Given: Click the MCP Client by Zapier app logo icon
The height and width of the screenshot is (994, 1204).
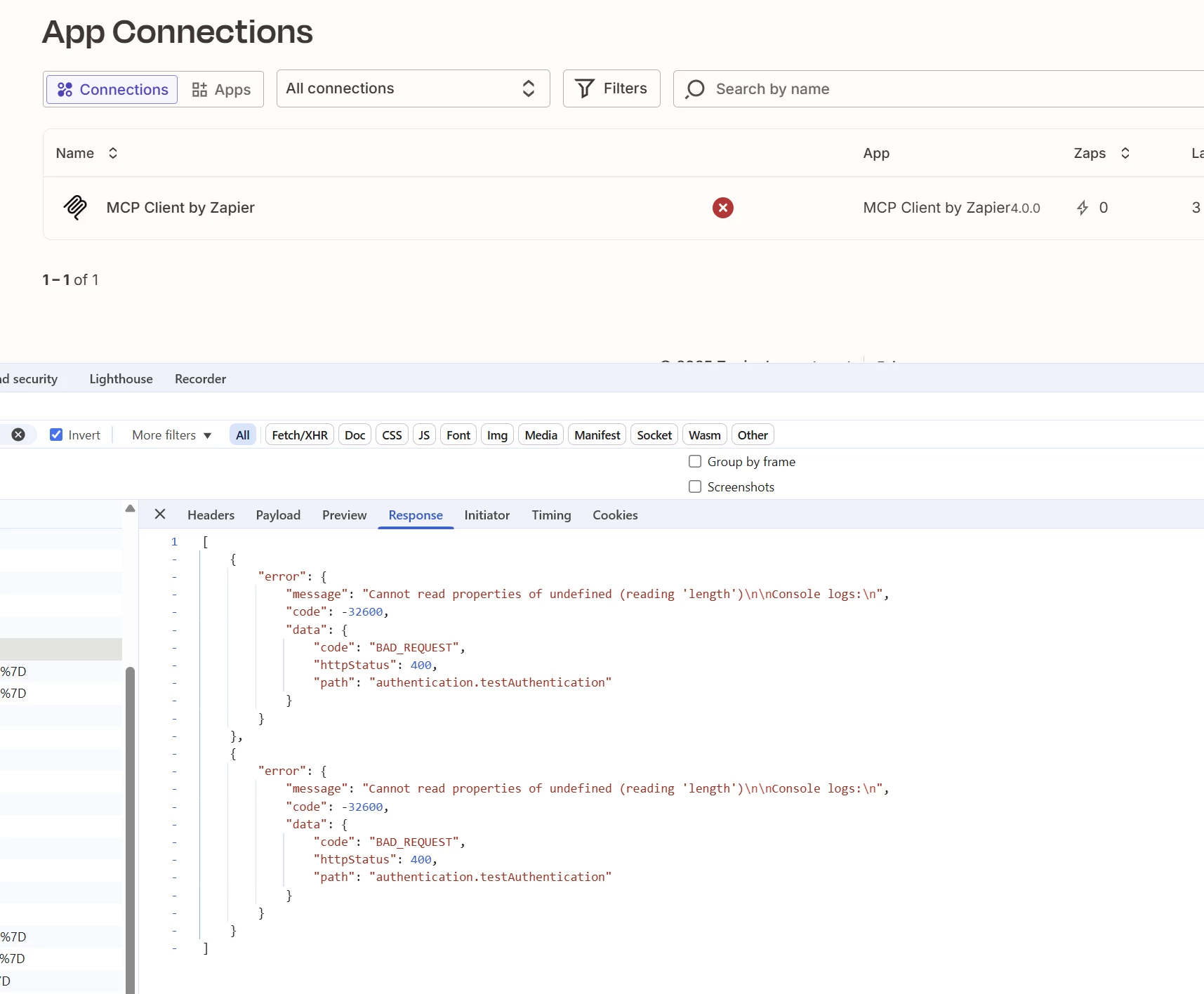Looking at the screenshot, I should click(75, 208).
